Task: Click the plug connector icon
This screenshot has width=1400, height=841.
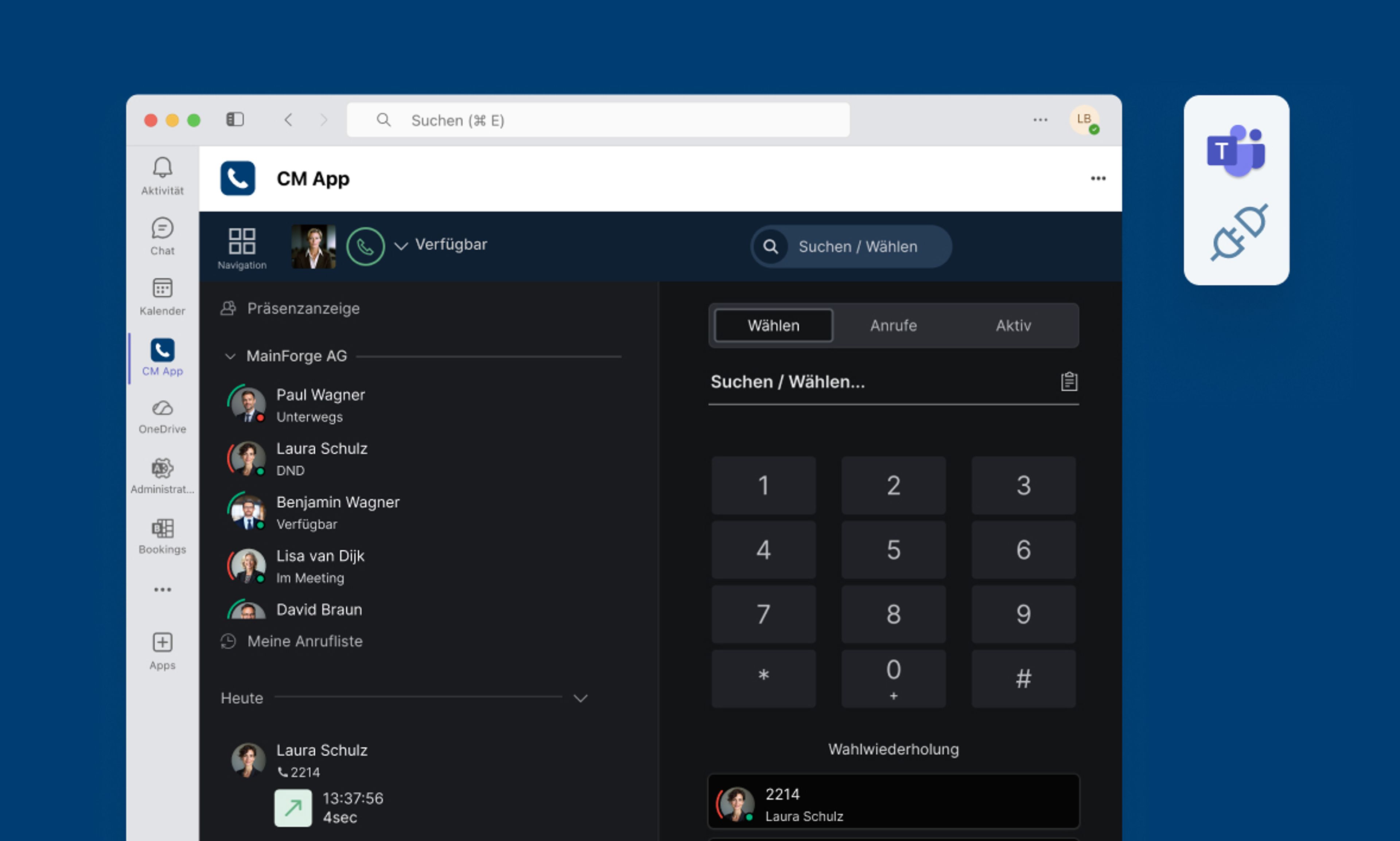Action: point(1239,232)
